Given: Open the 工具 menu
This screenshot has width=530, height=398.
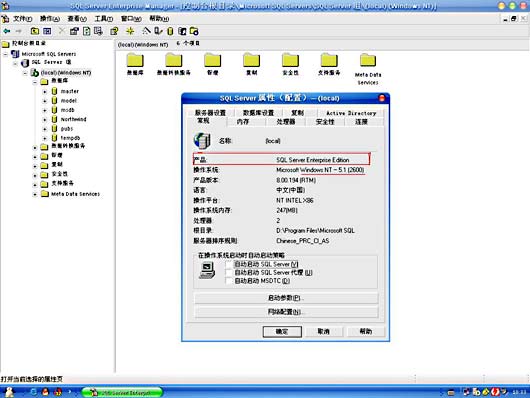Looking at the screenshot, I should click(103, 19).
